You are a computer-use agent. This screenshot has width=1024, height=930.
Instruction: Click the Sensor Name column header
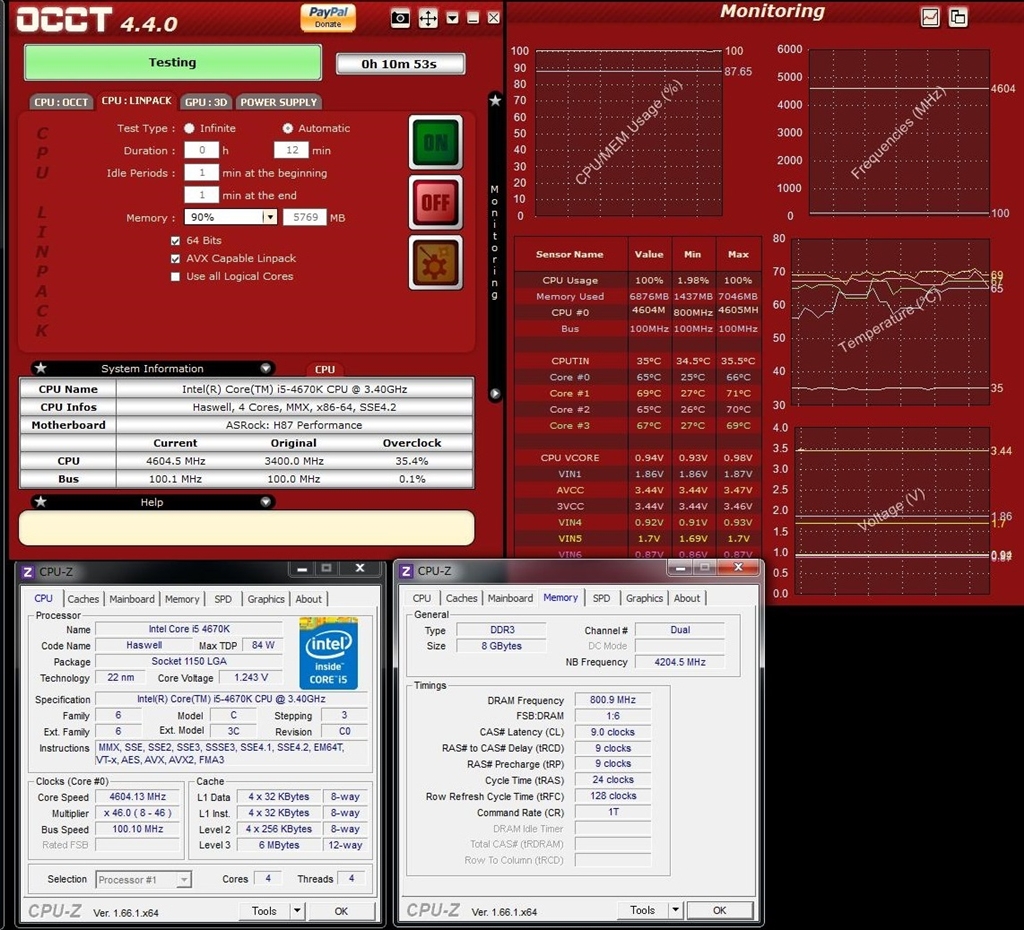[x=570, y=255]
